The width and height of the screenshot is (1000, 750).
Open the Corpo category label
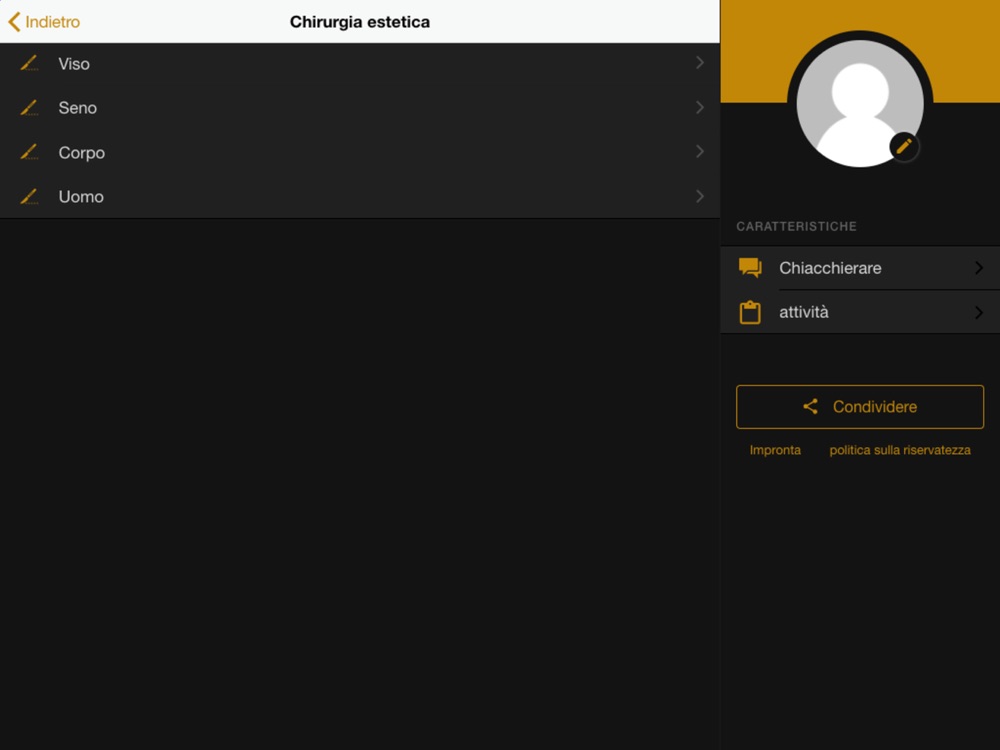coord(82,153)
